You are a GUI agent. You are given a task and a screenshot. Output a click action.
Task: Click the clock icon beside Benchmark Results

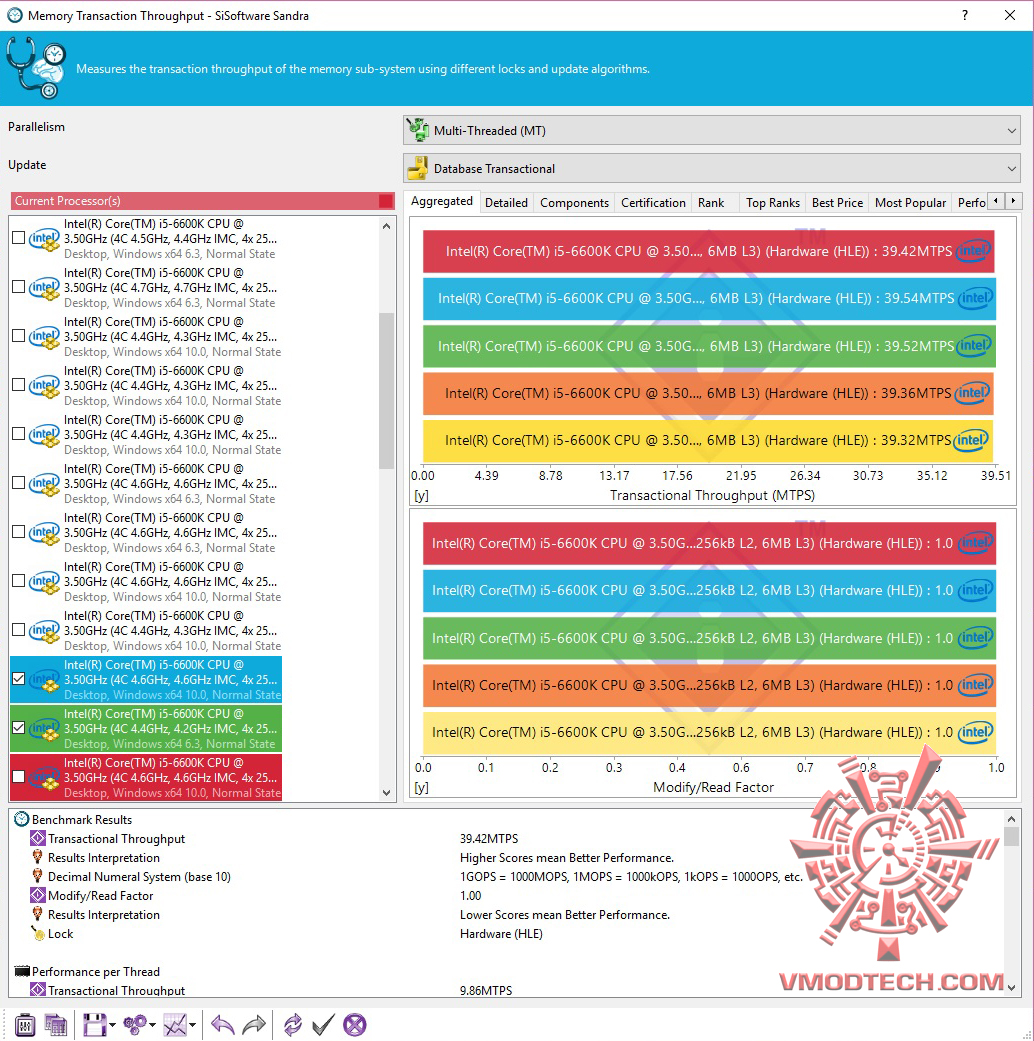[x=21, y=819]
